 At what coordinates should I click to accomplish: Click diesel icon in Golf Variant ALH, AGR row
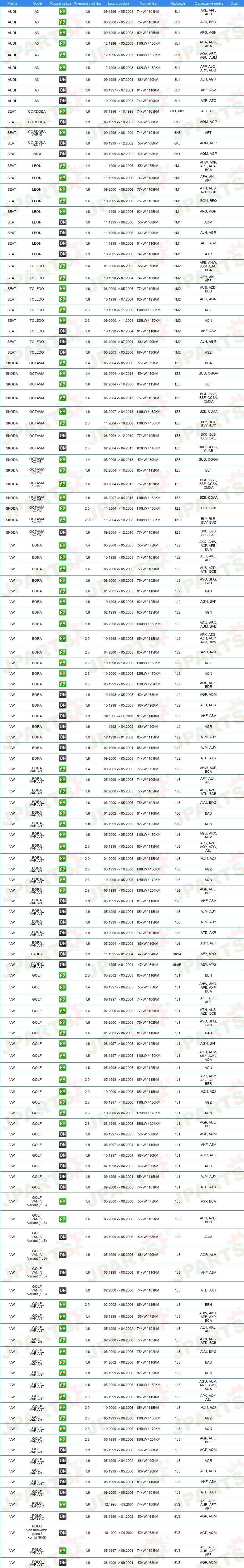point(63,1471)
